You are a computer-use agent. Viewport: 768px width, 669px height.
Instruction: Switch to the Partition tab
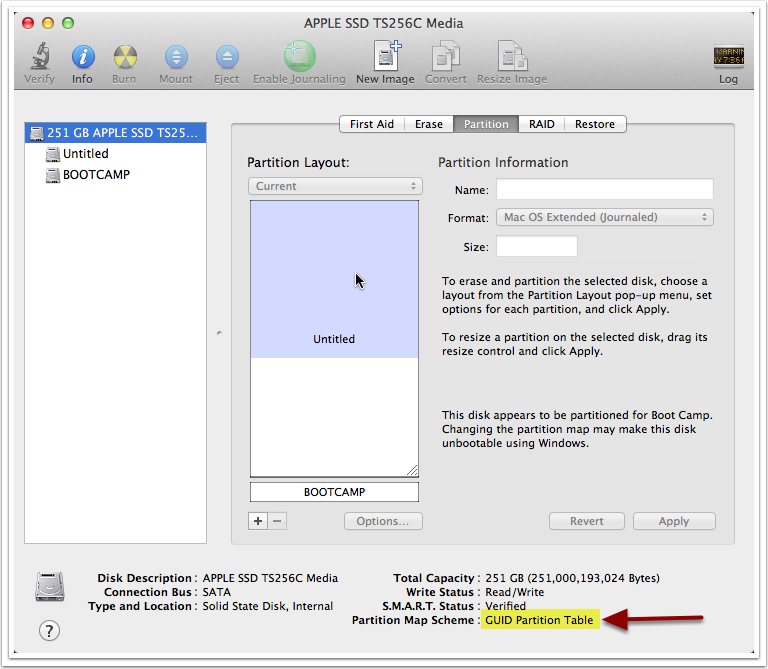pos(486,124)
